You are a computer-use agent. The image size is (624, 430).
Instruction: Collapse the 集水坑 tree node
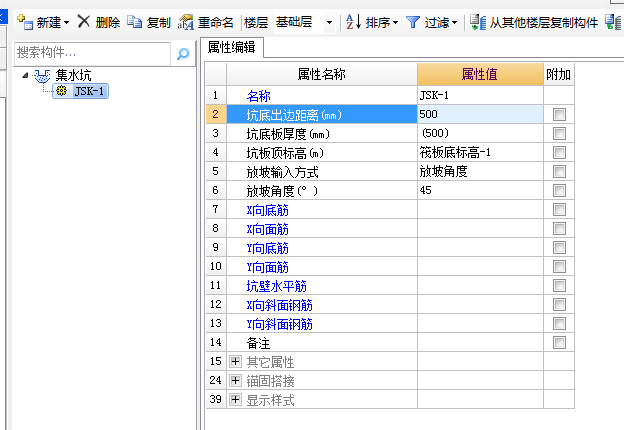[x=25, y=75]
